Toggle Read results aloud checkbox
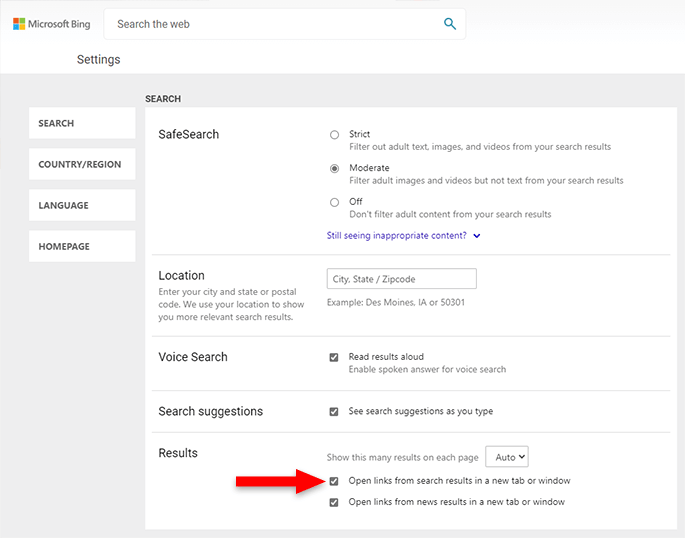 pos(334,357)
